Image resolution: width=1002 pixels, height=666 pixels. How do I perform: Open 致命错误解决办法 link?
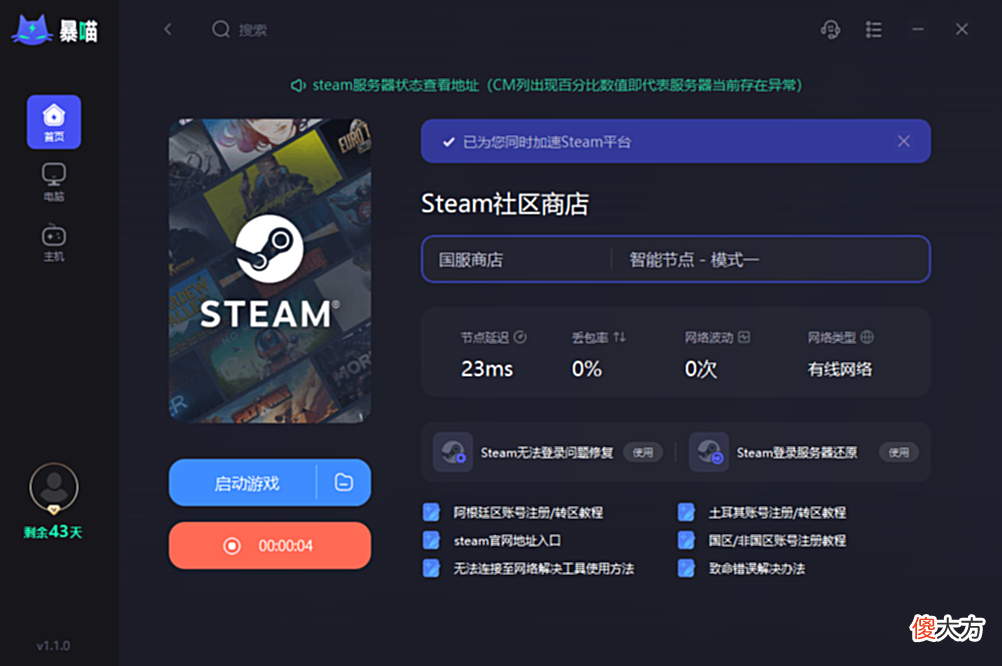pyautogui.click(x=757, y=569)
